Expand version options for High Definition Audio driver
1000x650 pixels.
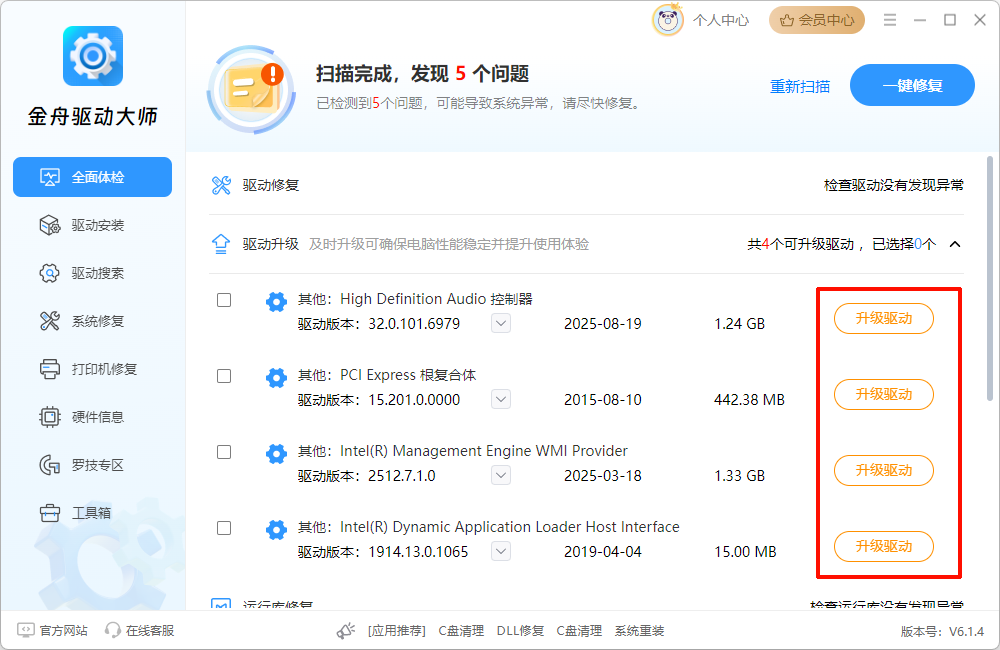coord(500,323)
